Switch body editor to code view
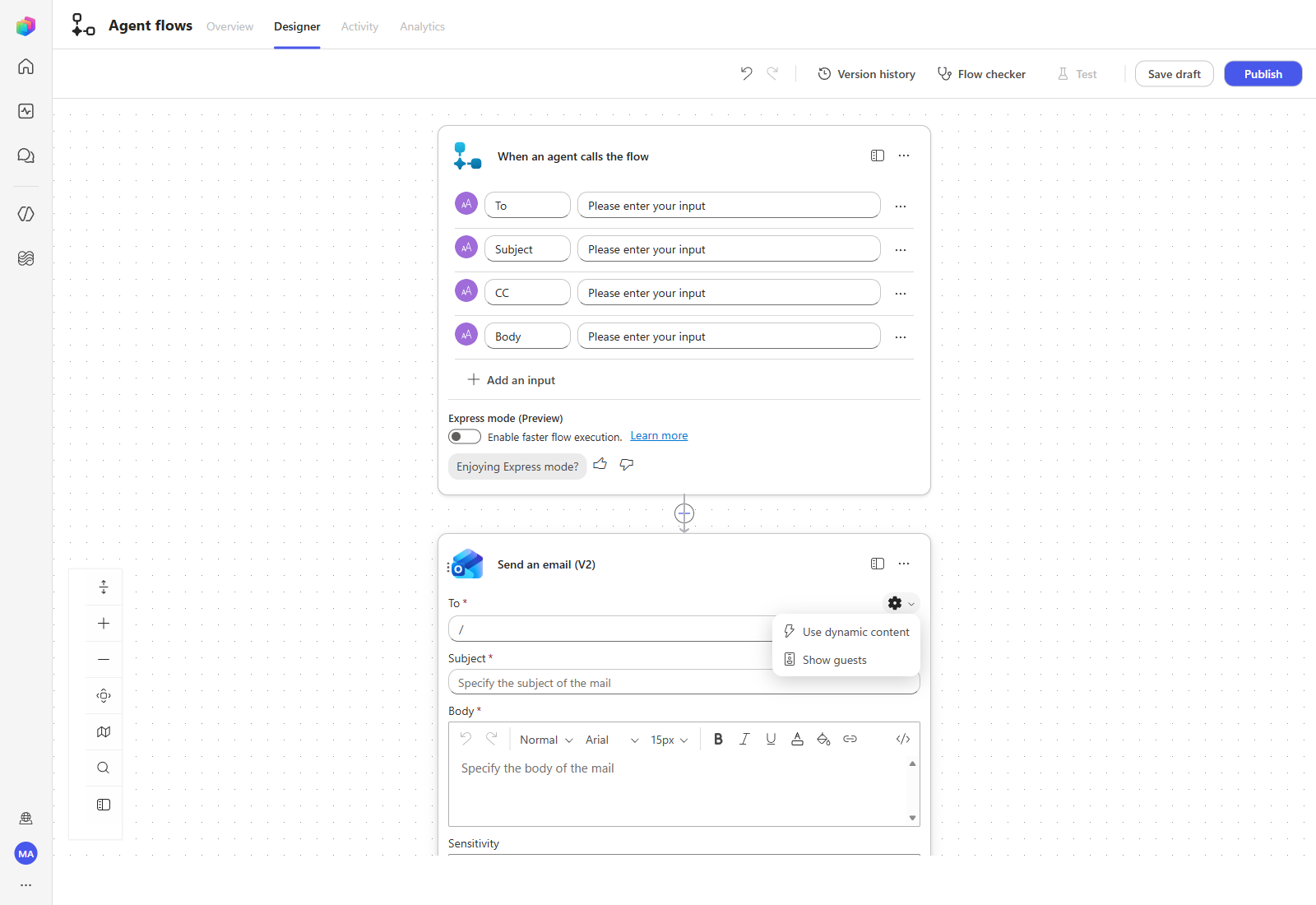 (x=902, y=739)
